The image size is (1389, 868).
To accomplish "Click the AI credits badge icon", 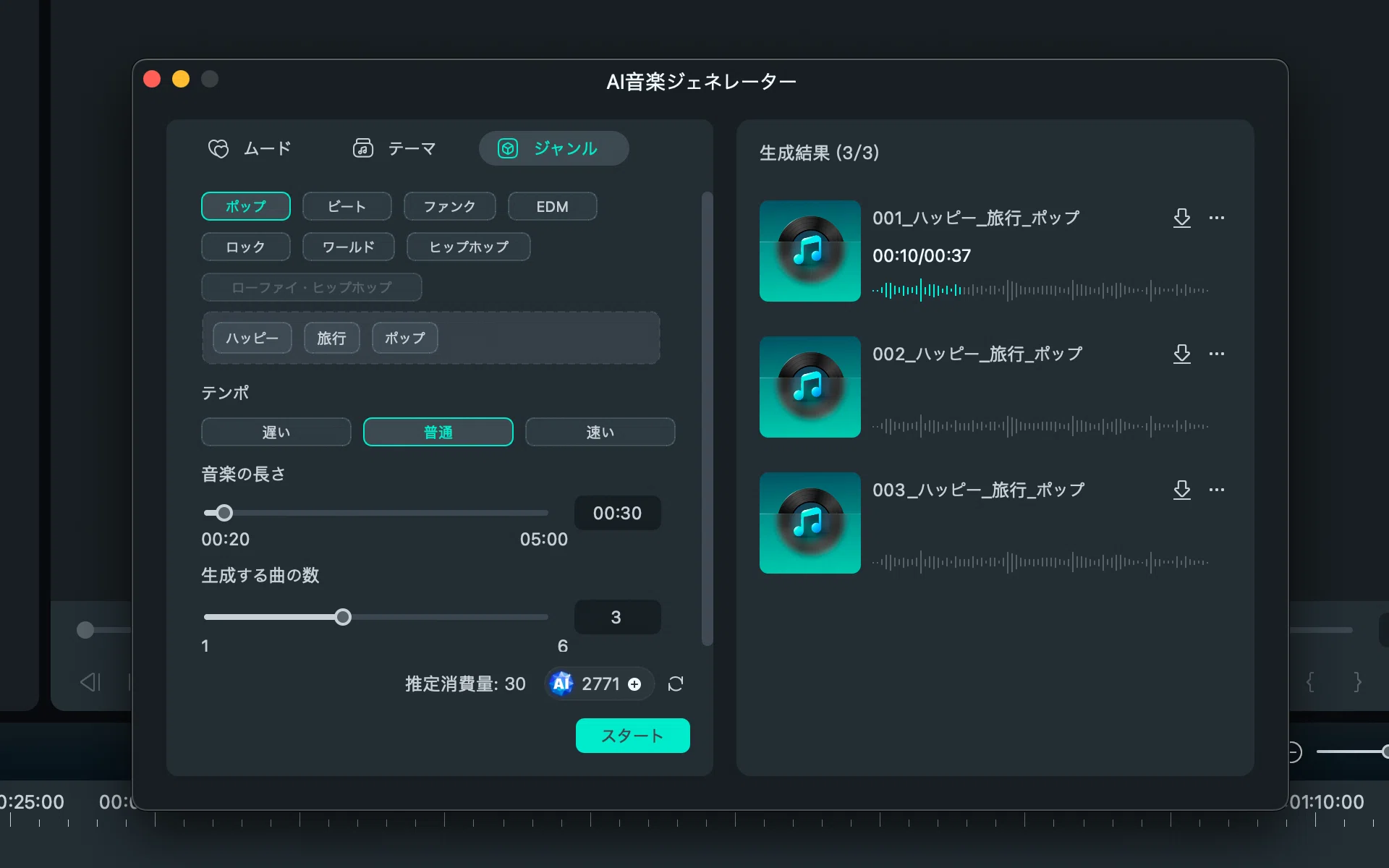I will coord(561,684).
